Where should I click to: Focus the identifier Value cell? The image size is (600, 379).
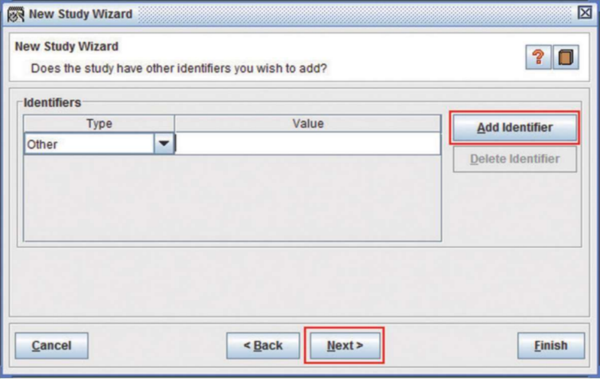(x=308, y=144)
